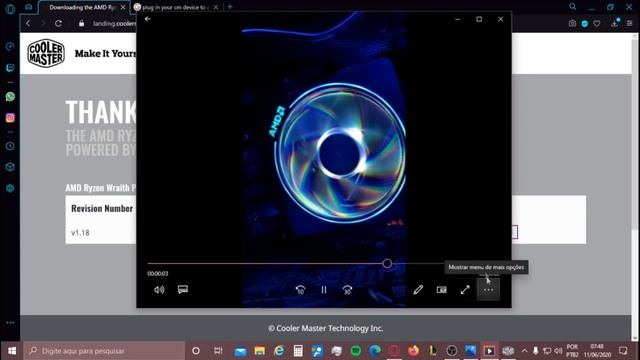Open OBS Studio from the taskbar
The width and height of the screenshot is (640, 360).
[x=452, y=351]
